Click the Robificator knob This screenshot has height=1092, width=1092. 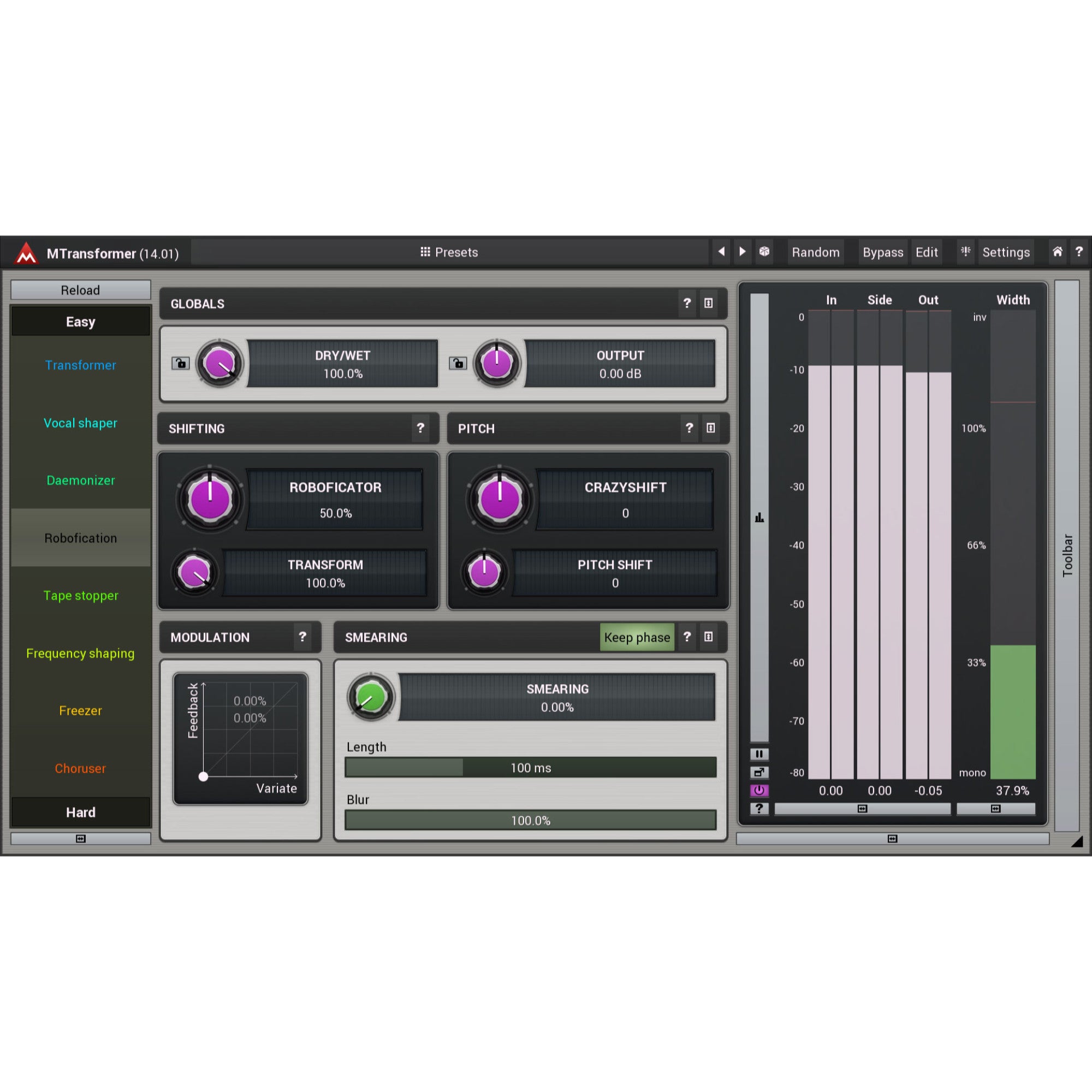click(x=210, y=500)
